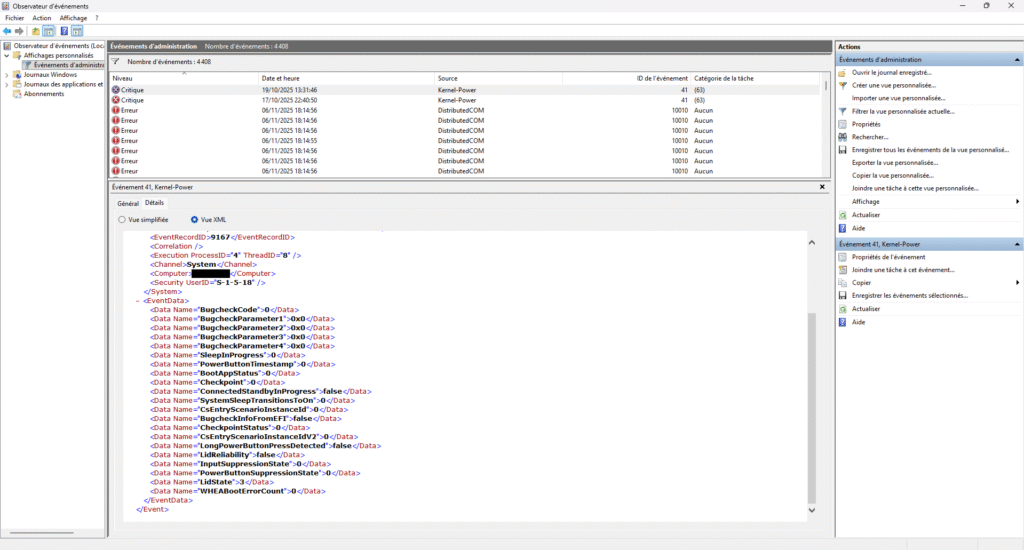Click the funnel icon next to Créer une vue personnalisée
1024x550 pixels.
click(x=843, y=85)
